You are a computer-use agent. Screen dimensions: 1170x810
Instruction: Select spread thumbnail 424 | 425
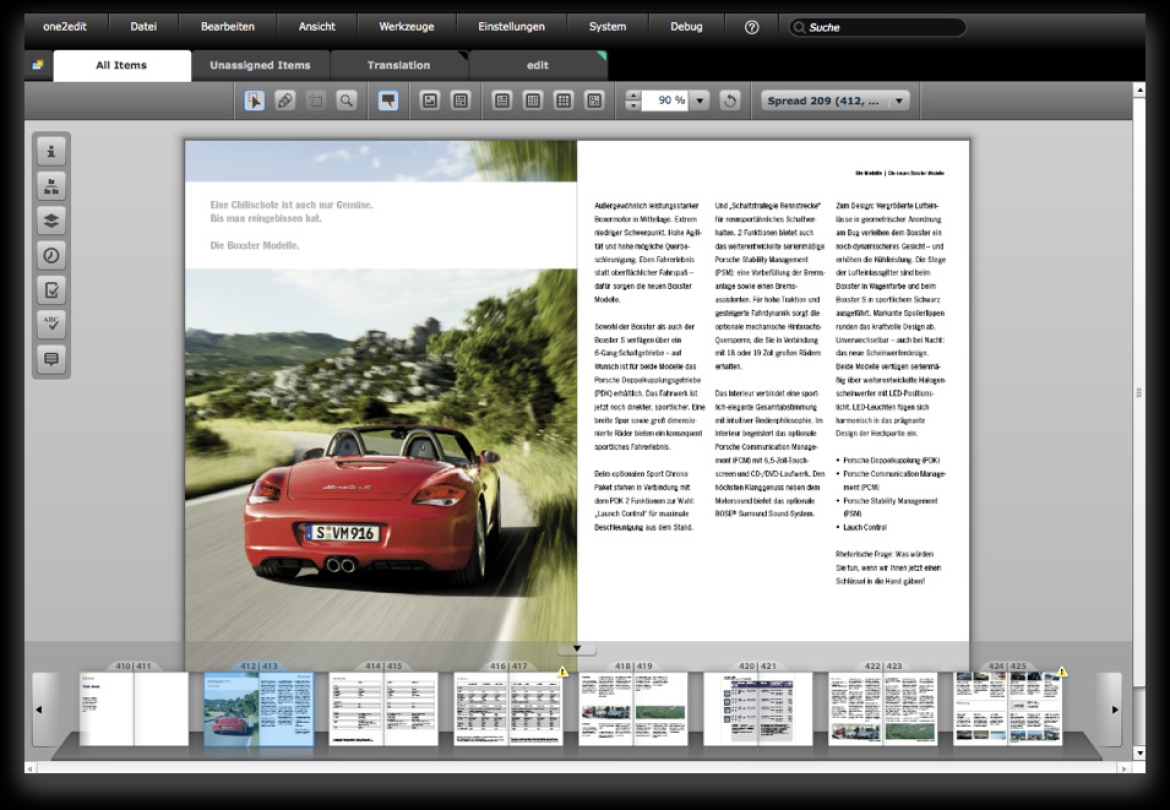tap(1007, 709)
